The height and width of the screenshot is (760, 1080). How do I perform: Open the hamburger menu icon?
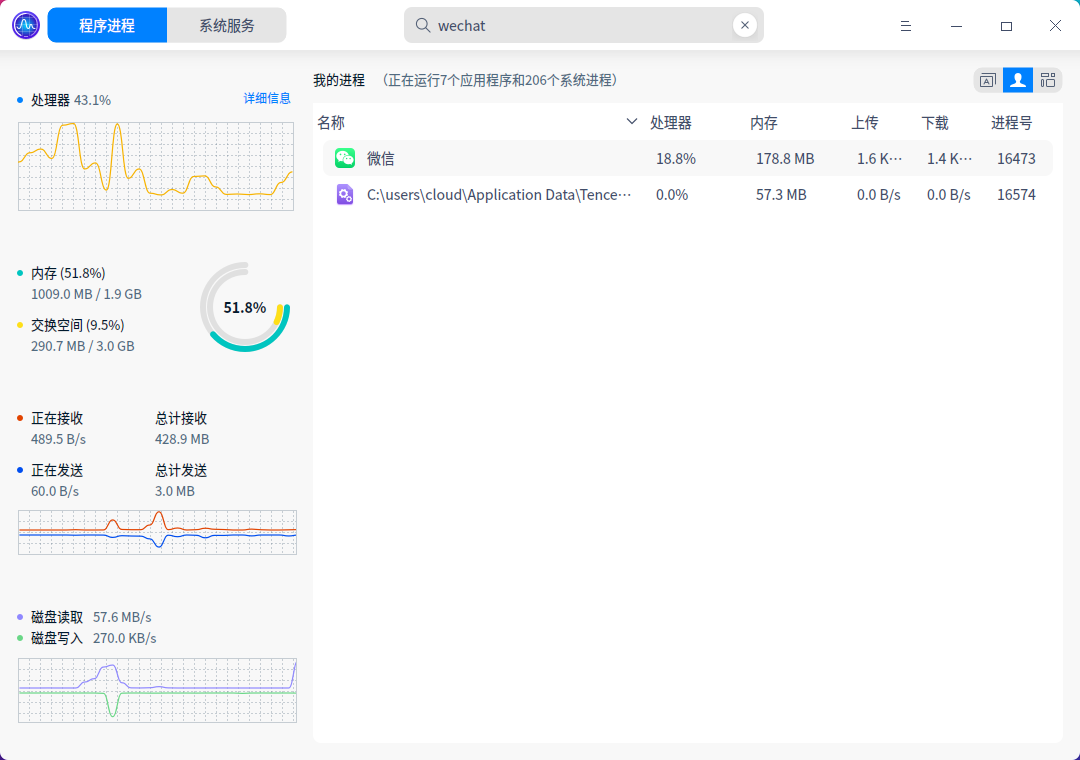pos(905,26)
